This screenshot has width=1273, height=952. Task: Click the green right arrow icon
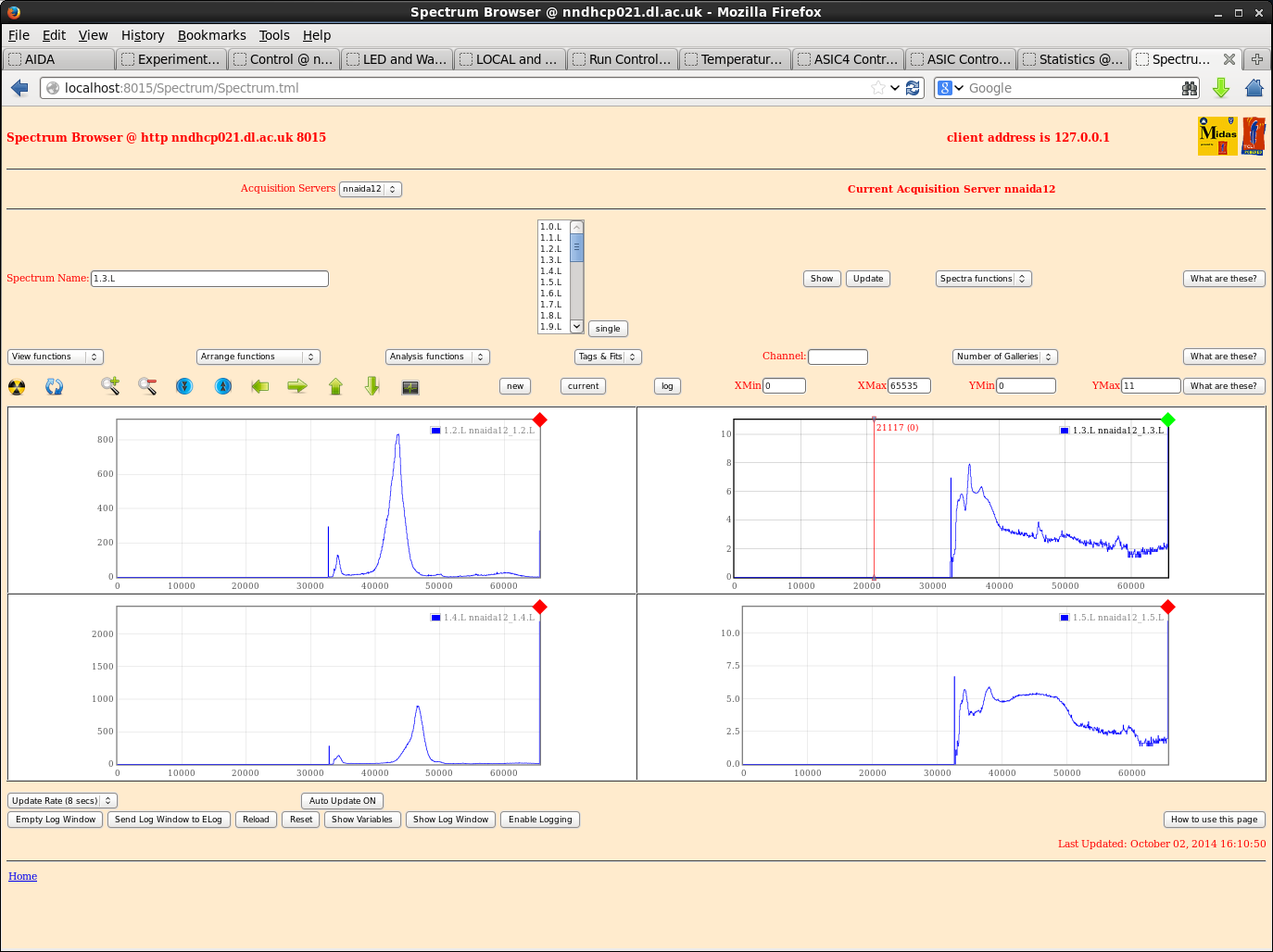297,386
